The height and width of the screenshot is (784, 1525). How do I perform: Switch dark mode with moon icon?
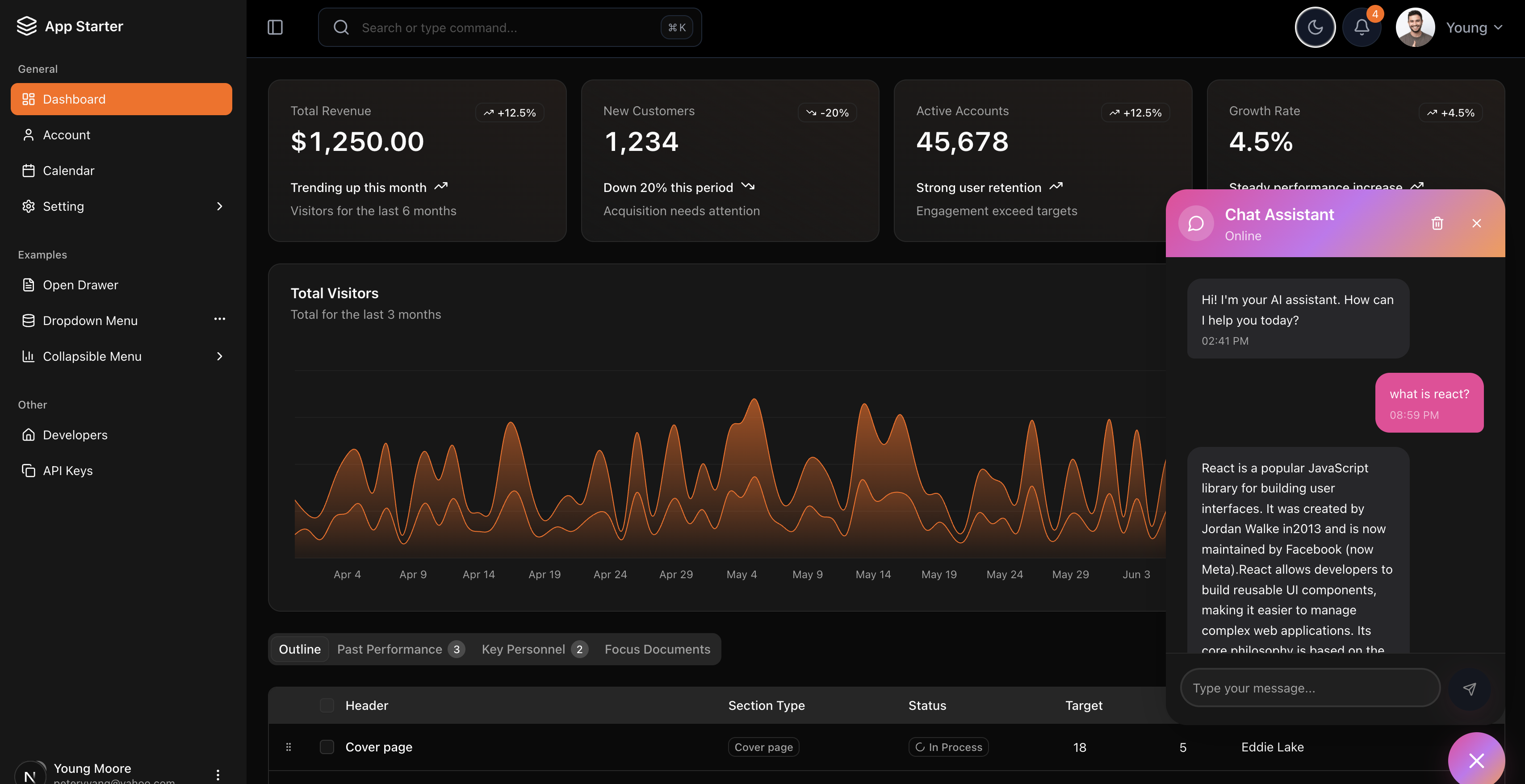click(1314, 27)
